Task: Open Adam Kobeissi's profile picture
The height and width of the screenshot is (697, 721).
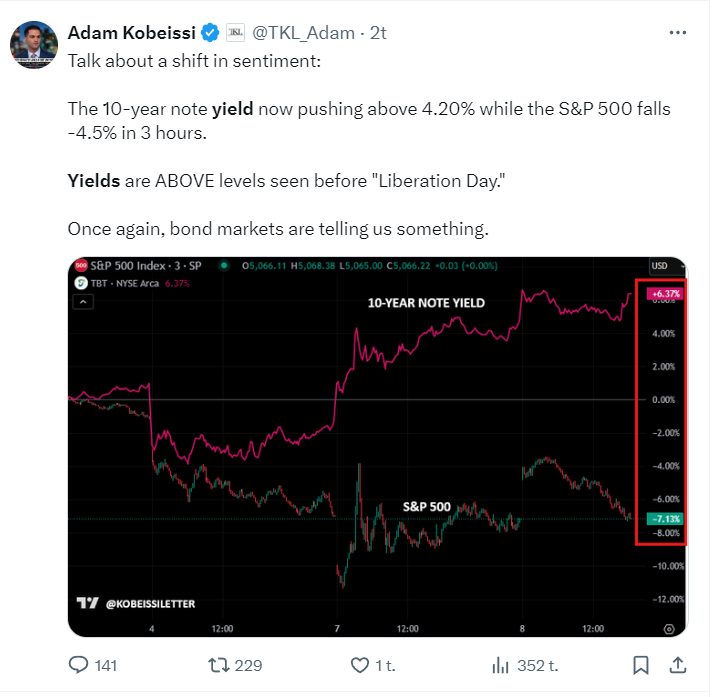Action: pos(33,43)
